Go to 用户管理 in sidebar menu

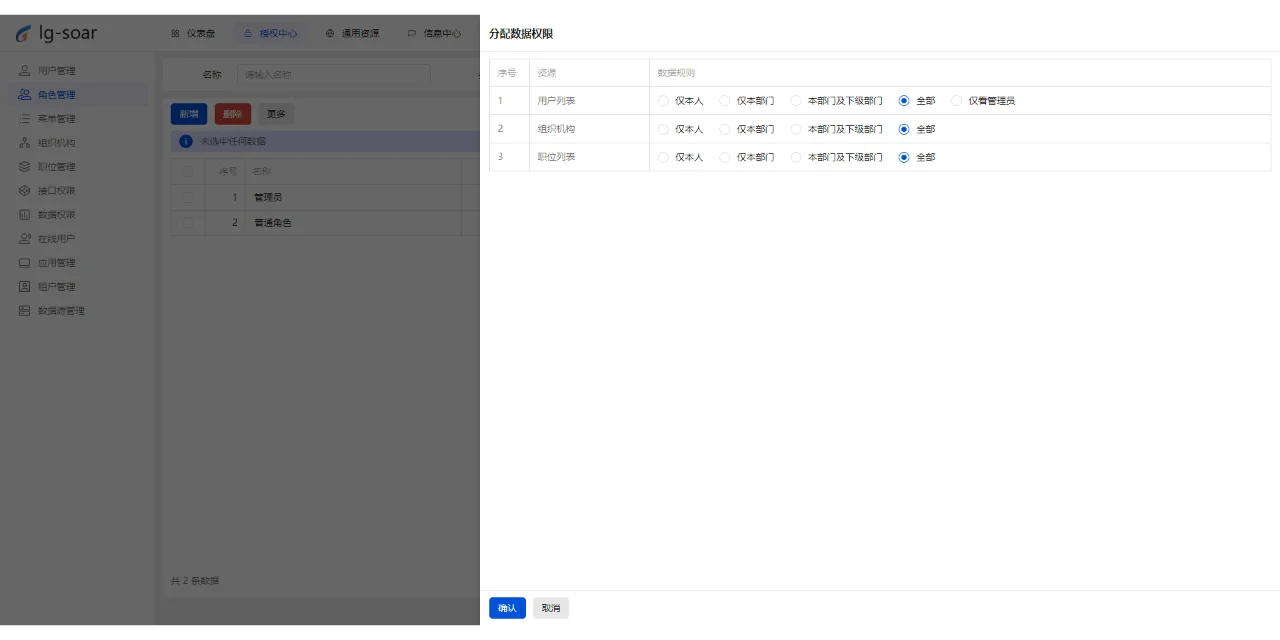(x=78, y=71)
